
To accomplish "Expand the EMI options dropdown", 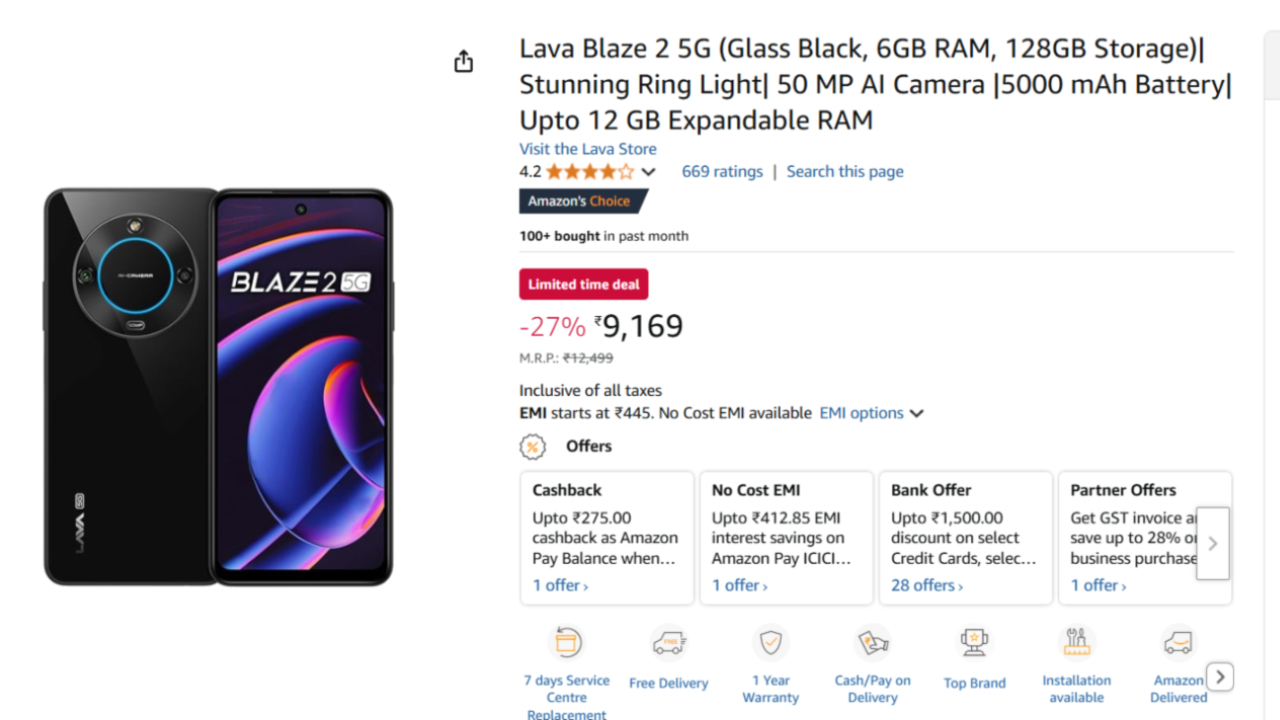I will pos(871,413).
